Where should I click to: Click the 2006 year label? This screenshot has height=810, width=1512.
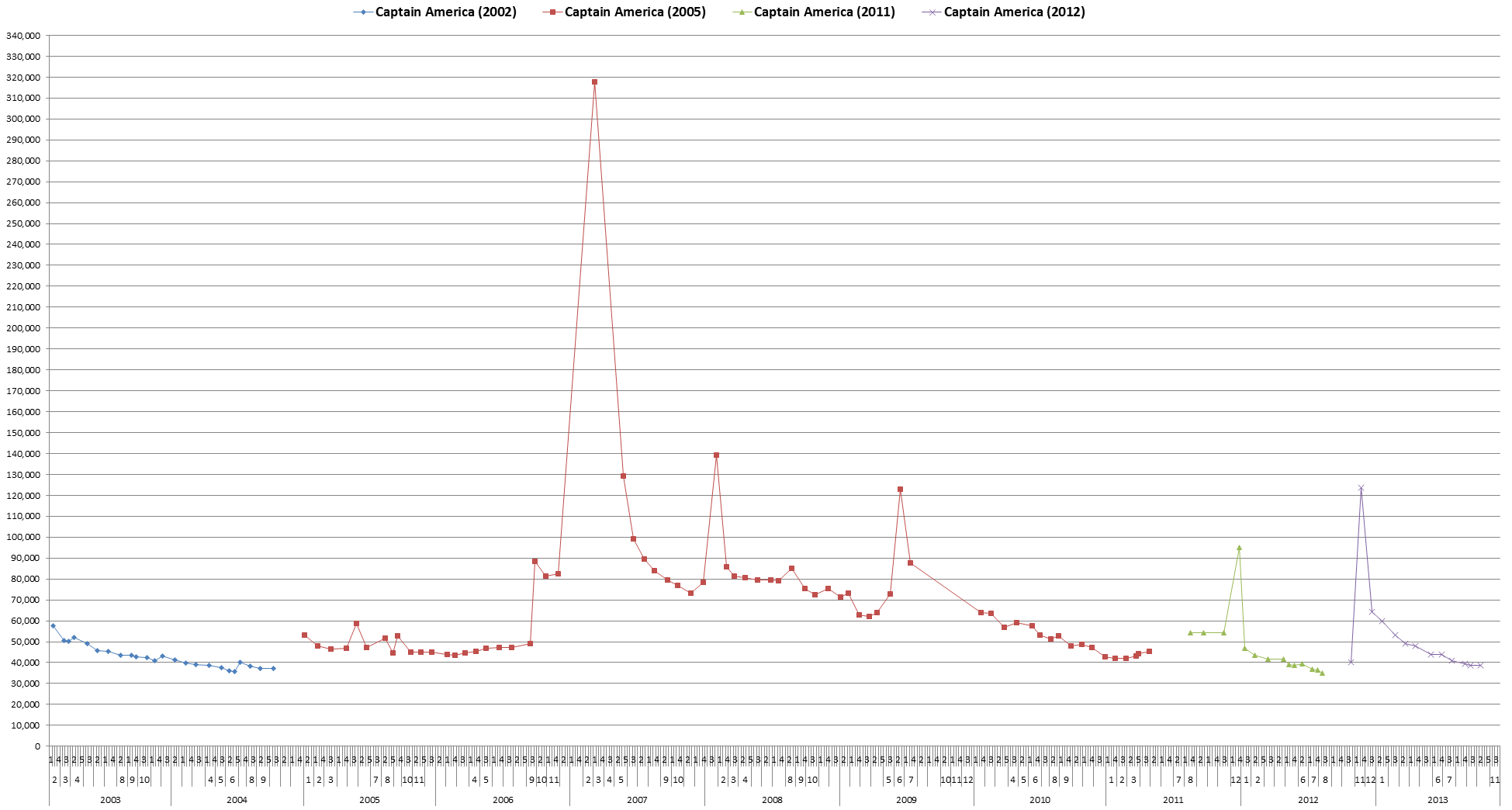tap(503, 800)
